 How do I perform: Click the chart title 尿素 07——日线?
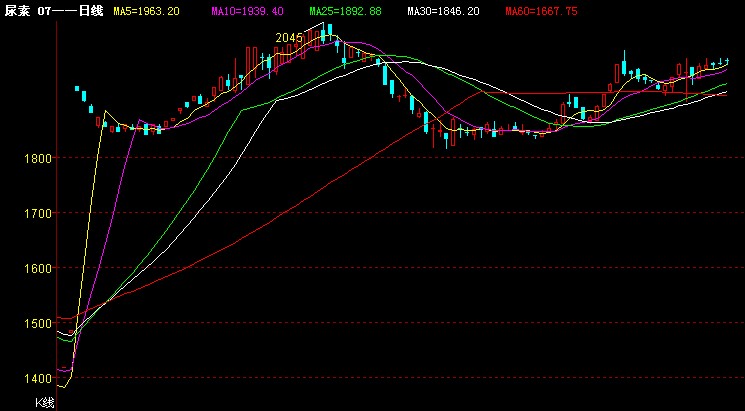(54, 11)
